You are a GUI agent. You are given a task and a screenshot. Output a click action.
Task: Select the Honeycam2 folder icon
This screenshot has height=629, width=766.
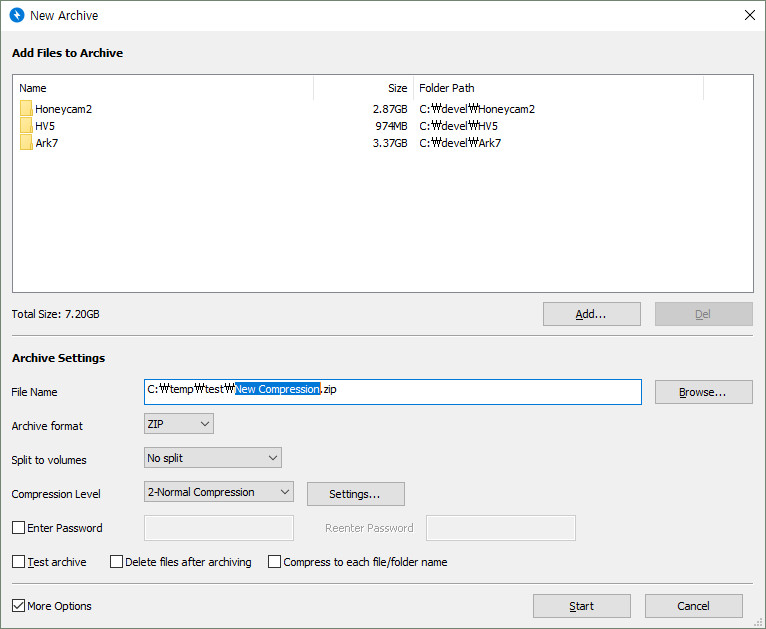point(26,108)
